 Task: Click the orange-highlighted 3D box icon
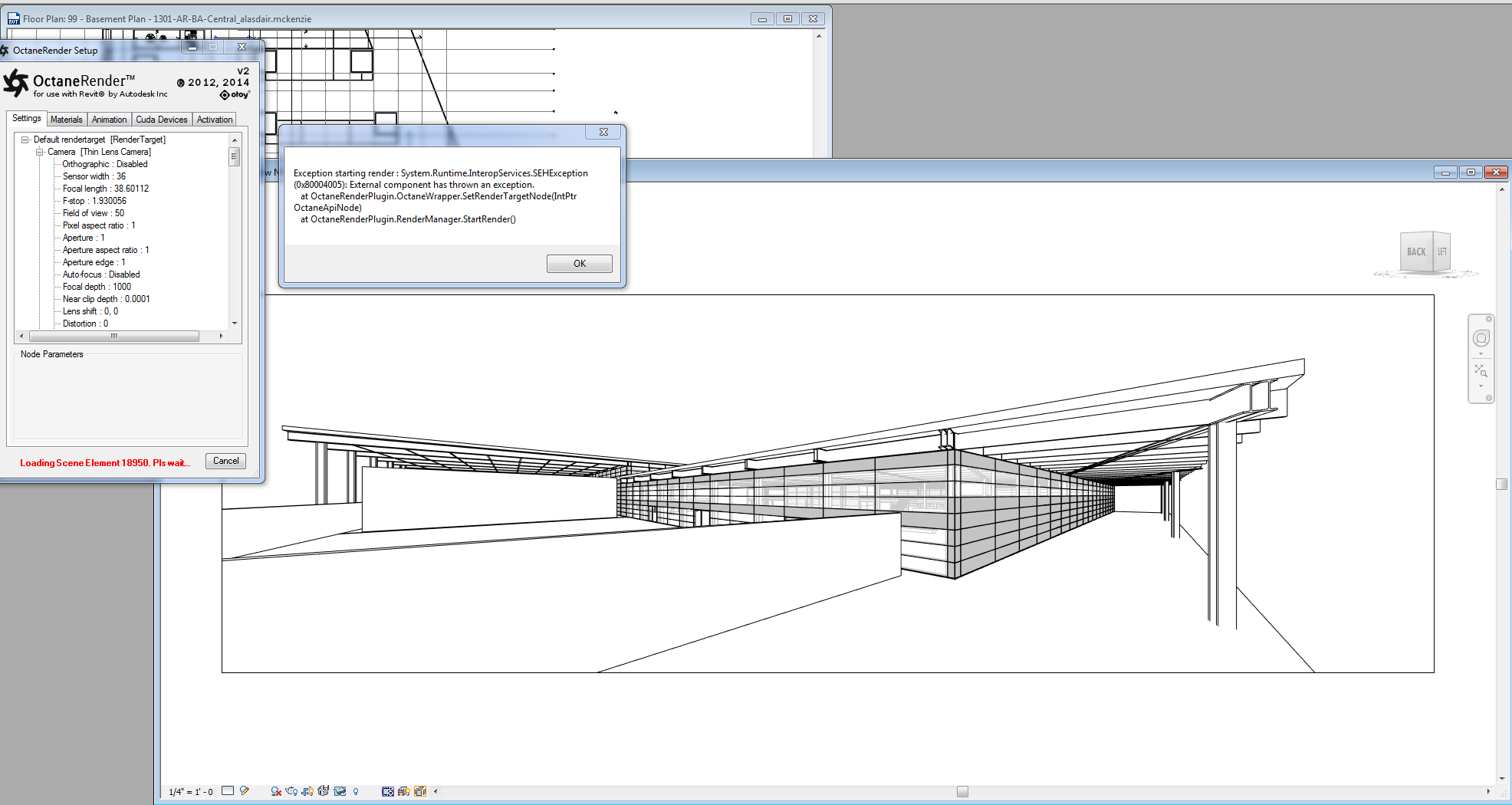point(420,791)
